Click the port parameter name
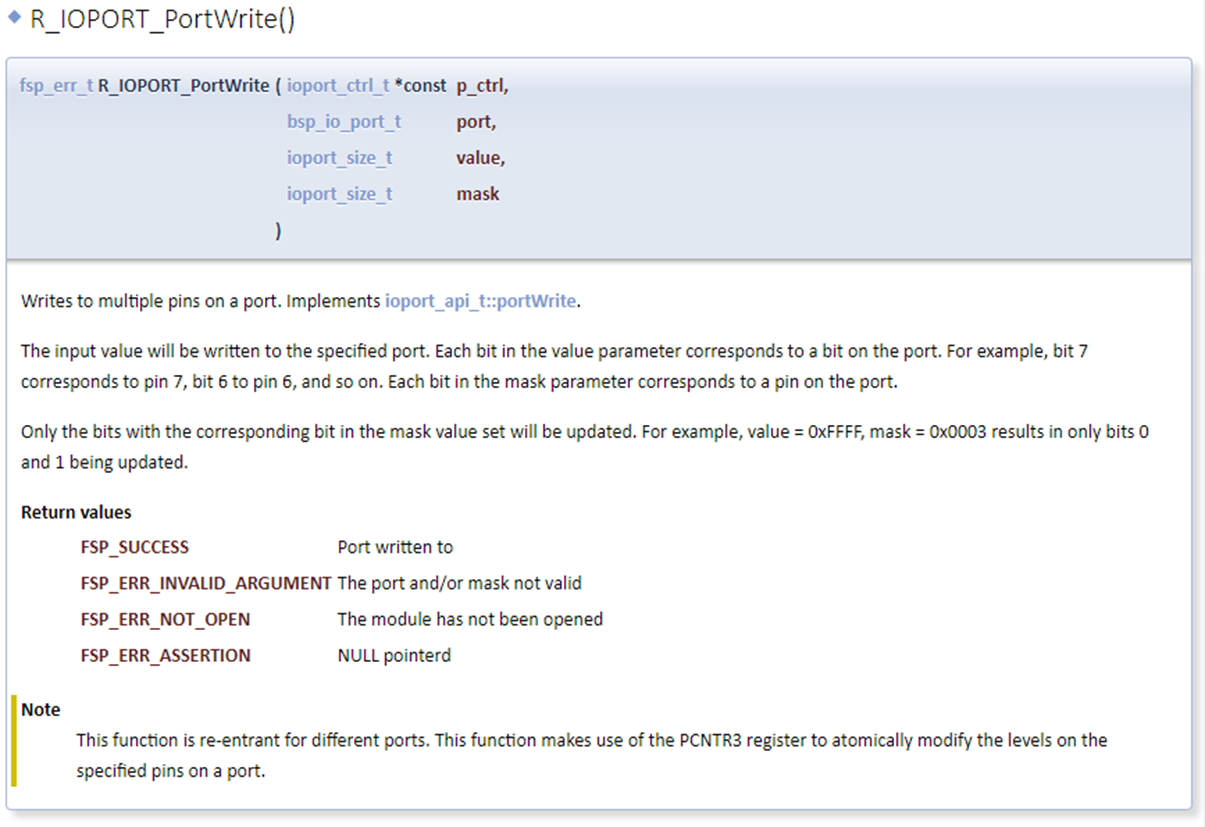Viewport: 1205px width, 827px height. [476, 122]
